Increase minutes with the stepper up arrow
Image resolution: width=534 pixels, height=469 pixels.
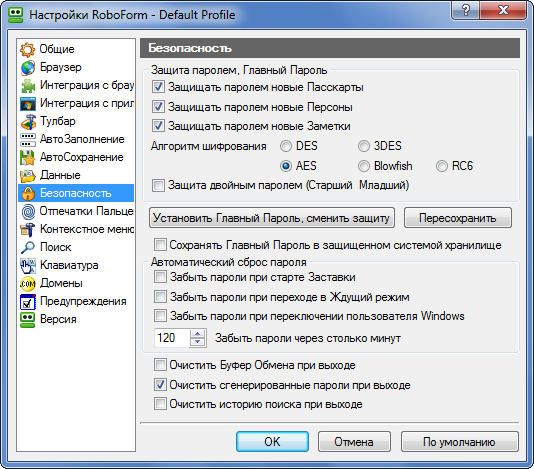(198, 334)
